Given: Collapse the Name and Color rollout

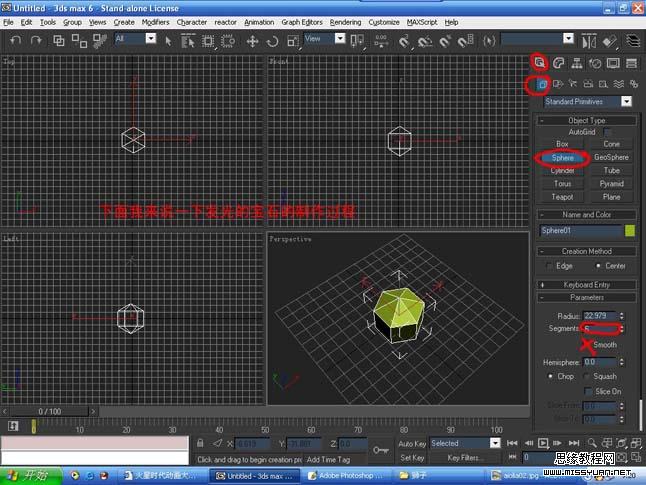Looking at the screenshot, I should coord(587,215).
